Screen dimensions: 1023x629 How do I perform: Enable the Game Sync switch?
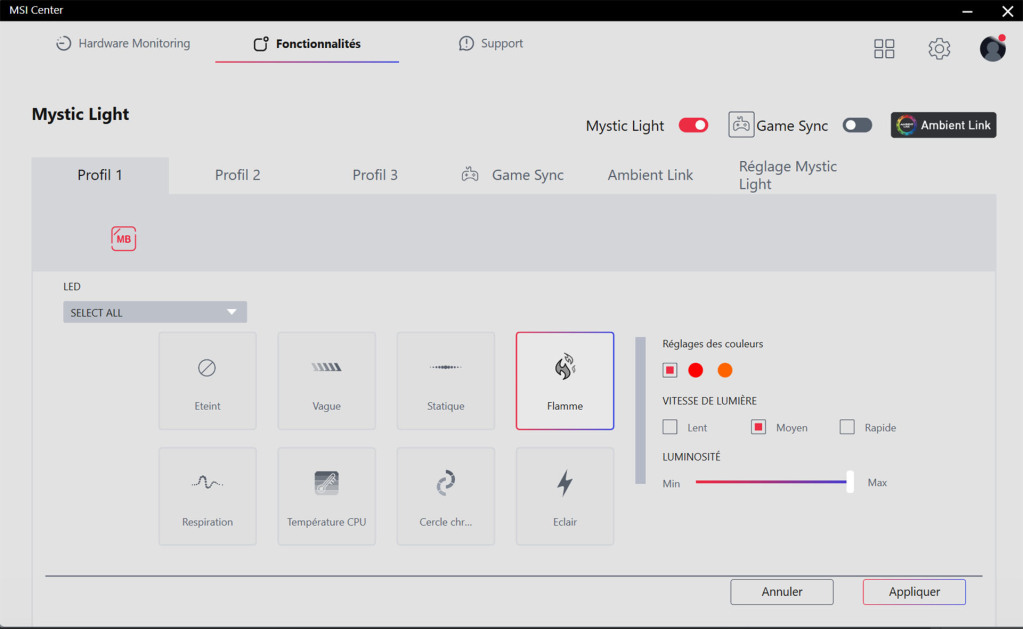tap(857, 125)
